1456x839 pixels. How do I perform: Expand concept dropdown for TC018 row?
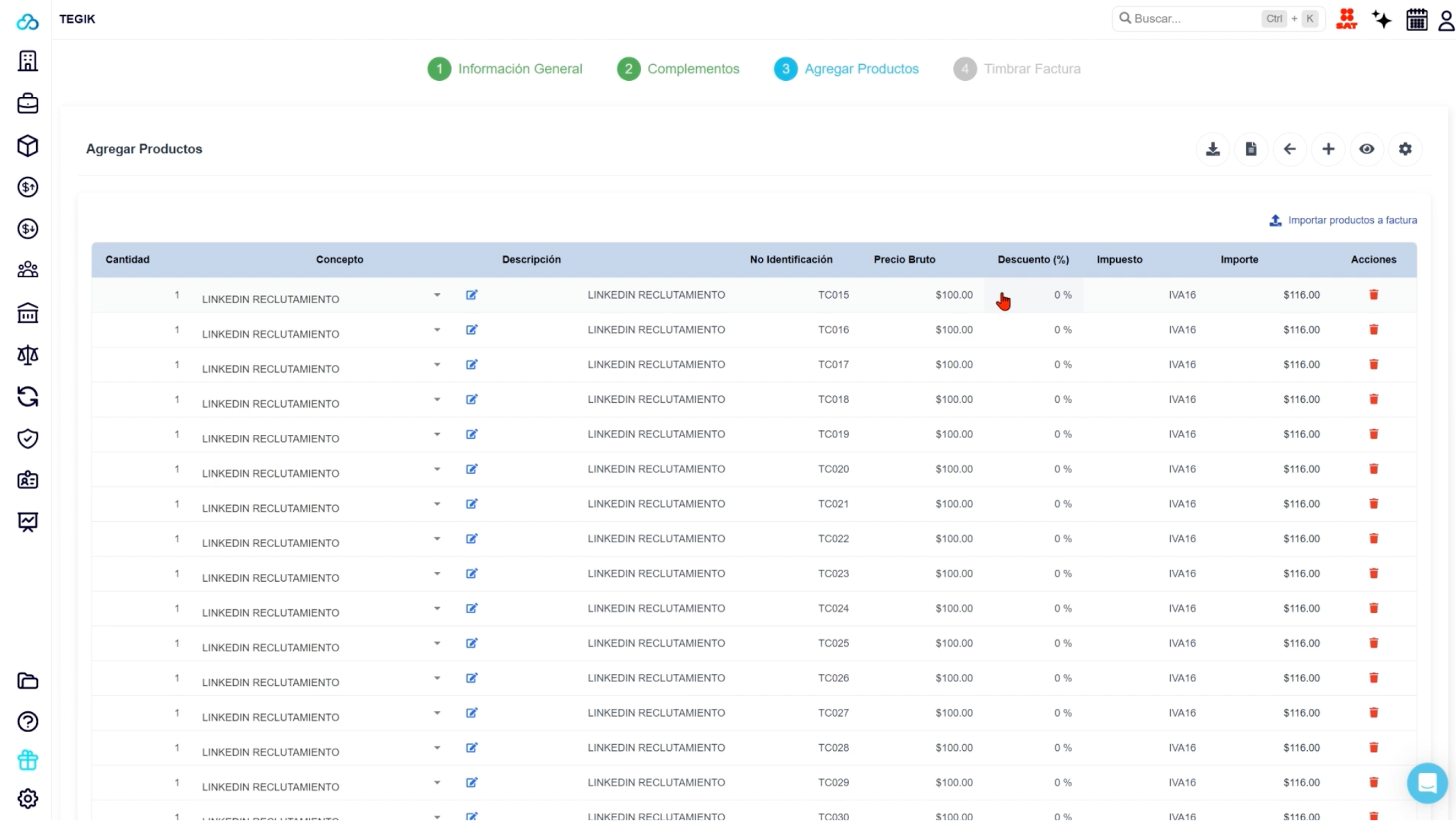point(437,399)
